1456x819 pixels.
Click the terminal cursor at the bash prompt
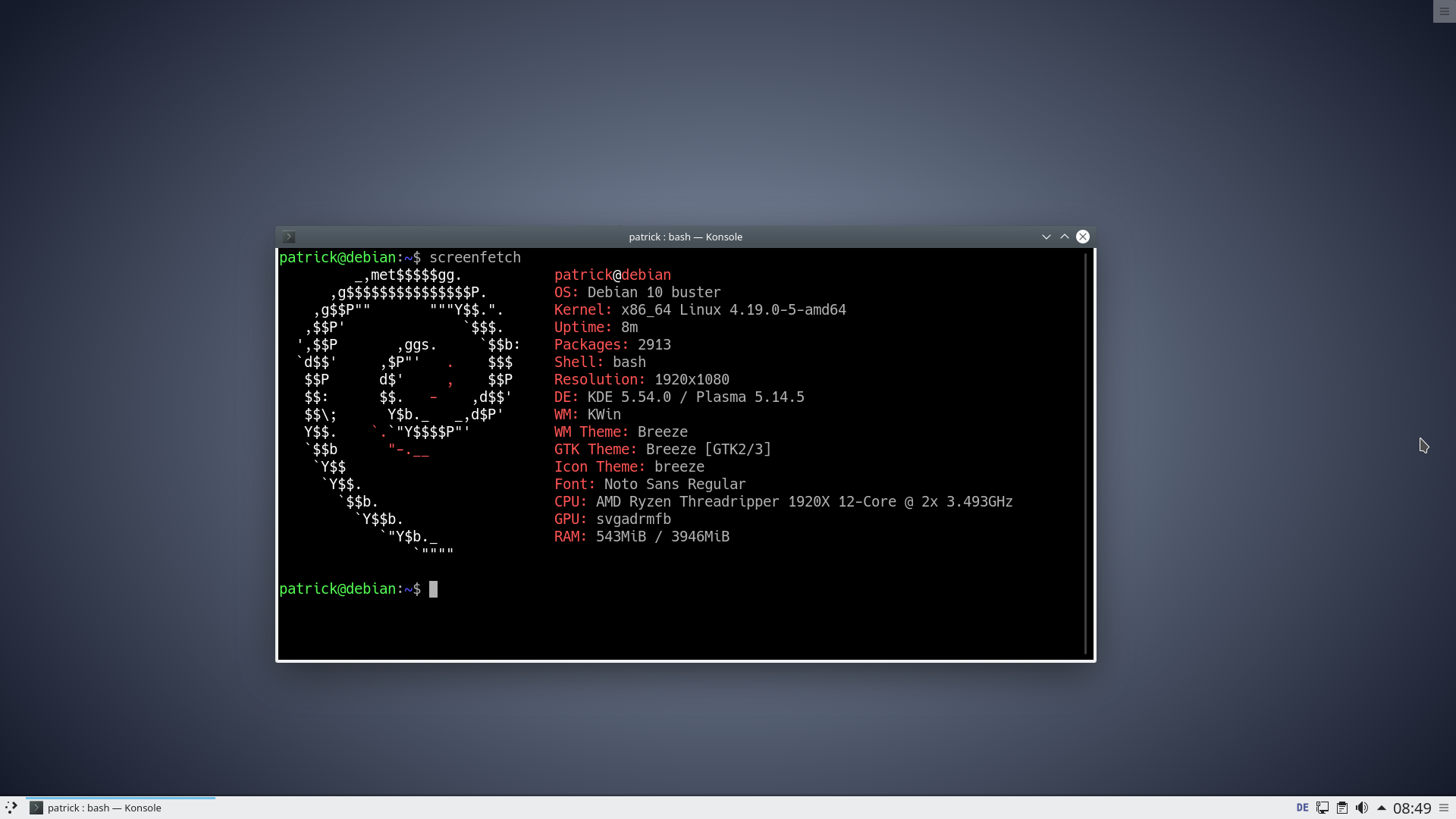[433, 589]
